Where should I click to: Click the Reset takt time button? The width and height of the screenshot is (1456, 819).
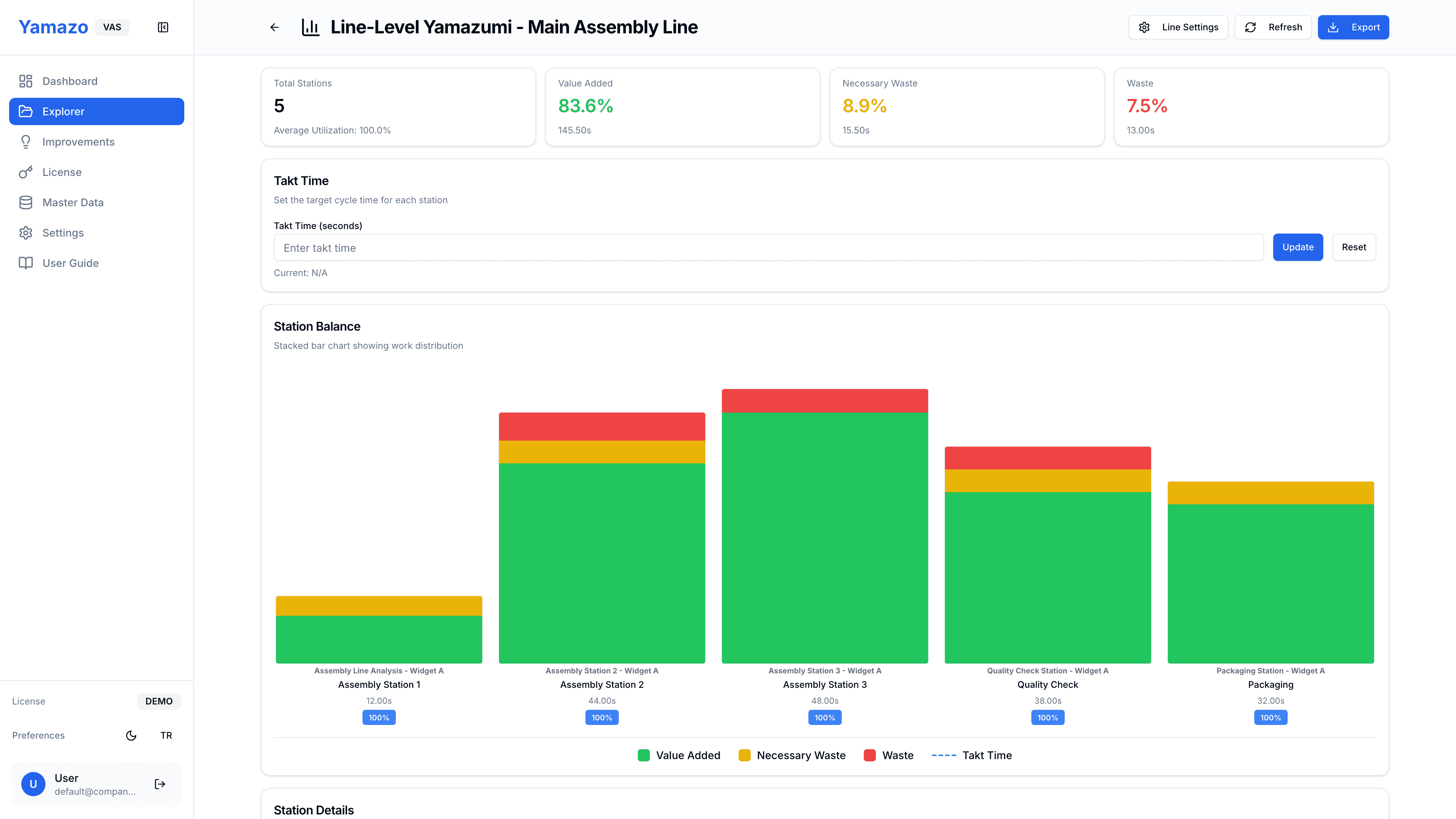point(1354,247)
